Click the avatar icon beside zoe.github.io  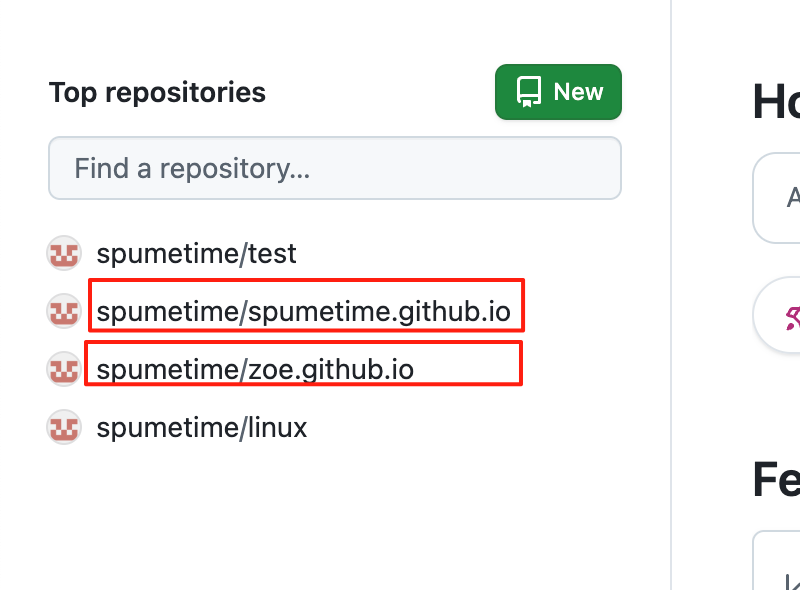pyautogui.click(x=63, y=368)
